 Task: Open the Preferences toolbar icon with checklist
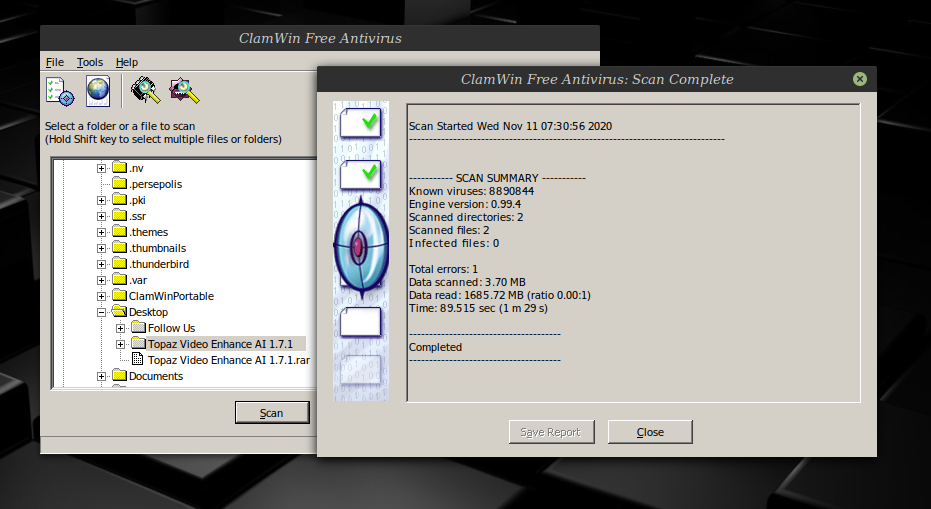pyautogui.click(x=60, y=91)
